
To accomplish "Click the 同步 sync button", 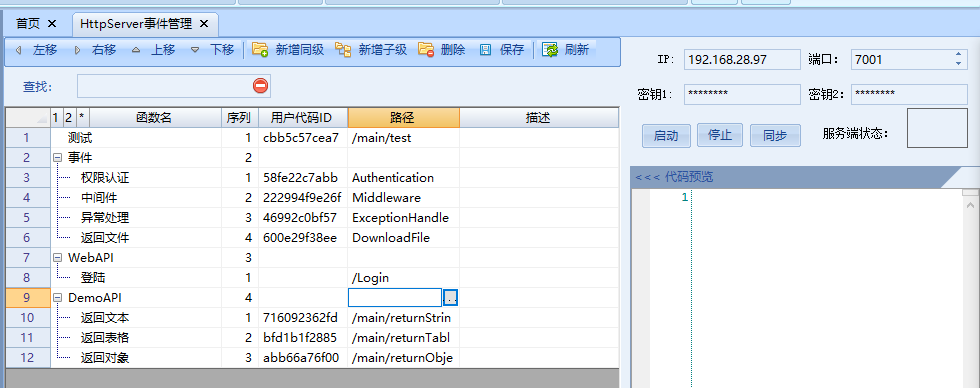I will 775,136.
